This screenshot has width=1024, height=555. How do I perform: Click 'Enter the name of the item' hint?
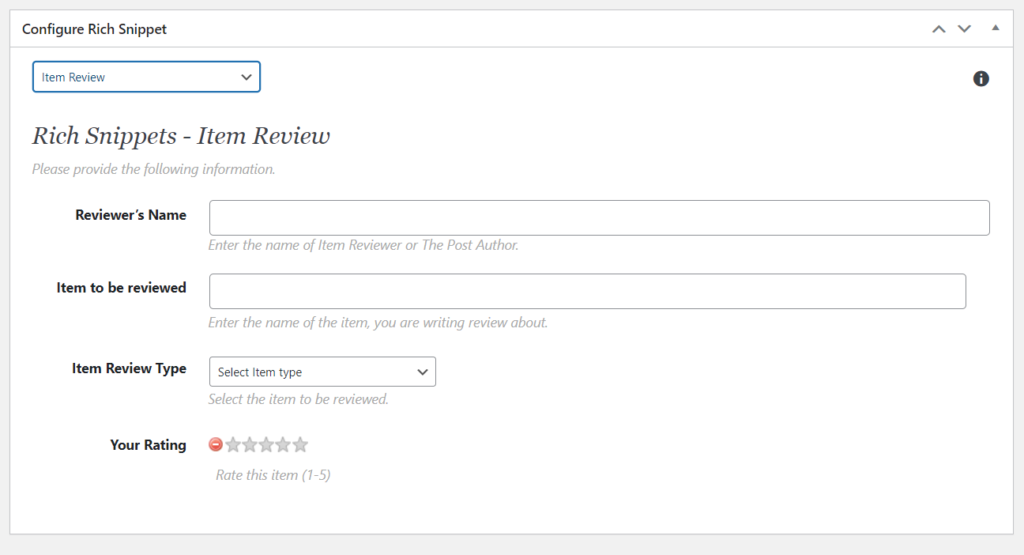point(377,323)
